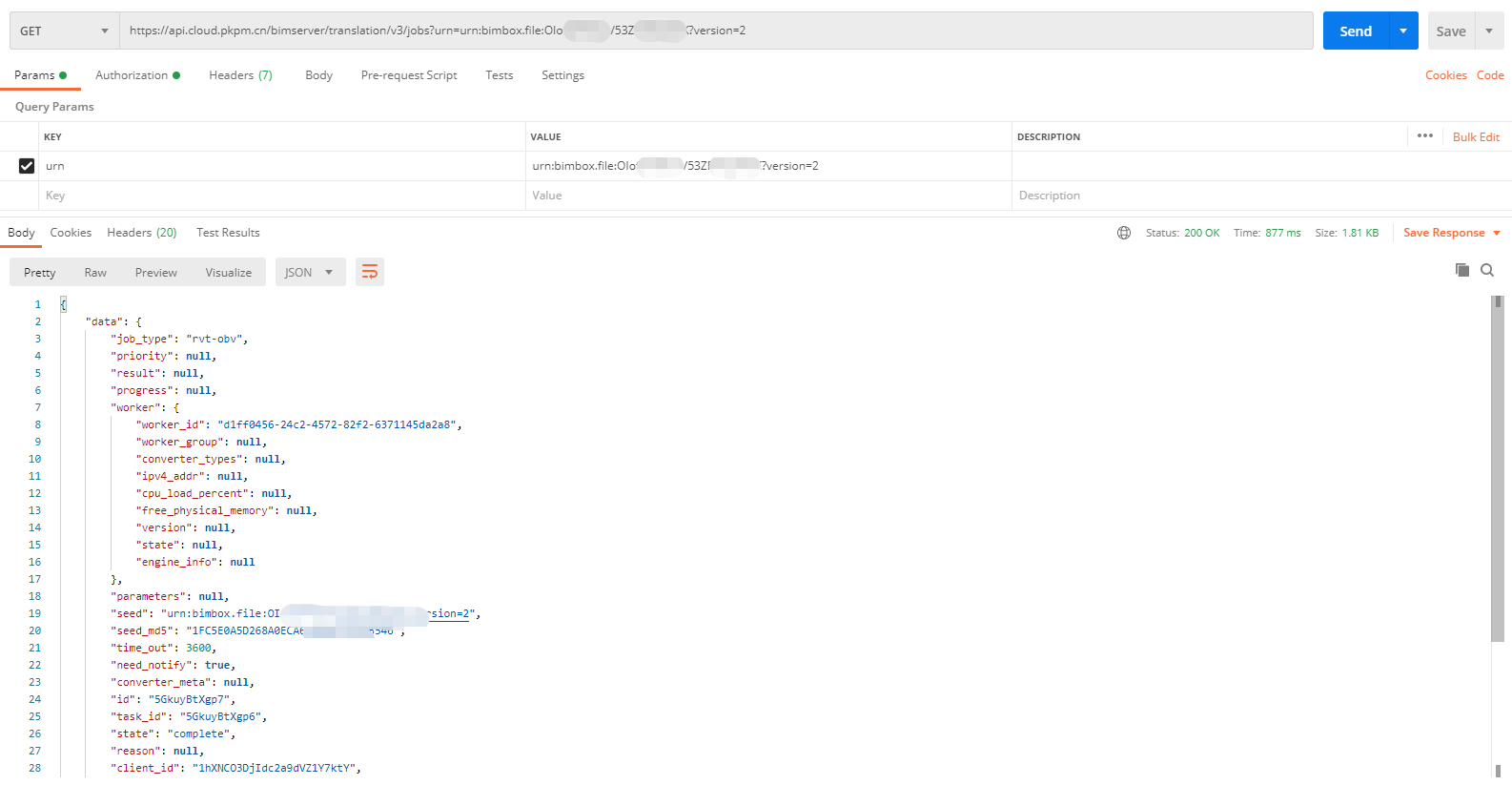The image size is (1512, 785).
Task: Select the Raw response view
Action: click(95, 273)
